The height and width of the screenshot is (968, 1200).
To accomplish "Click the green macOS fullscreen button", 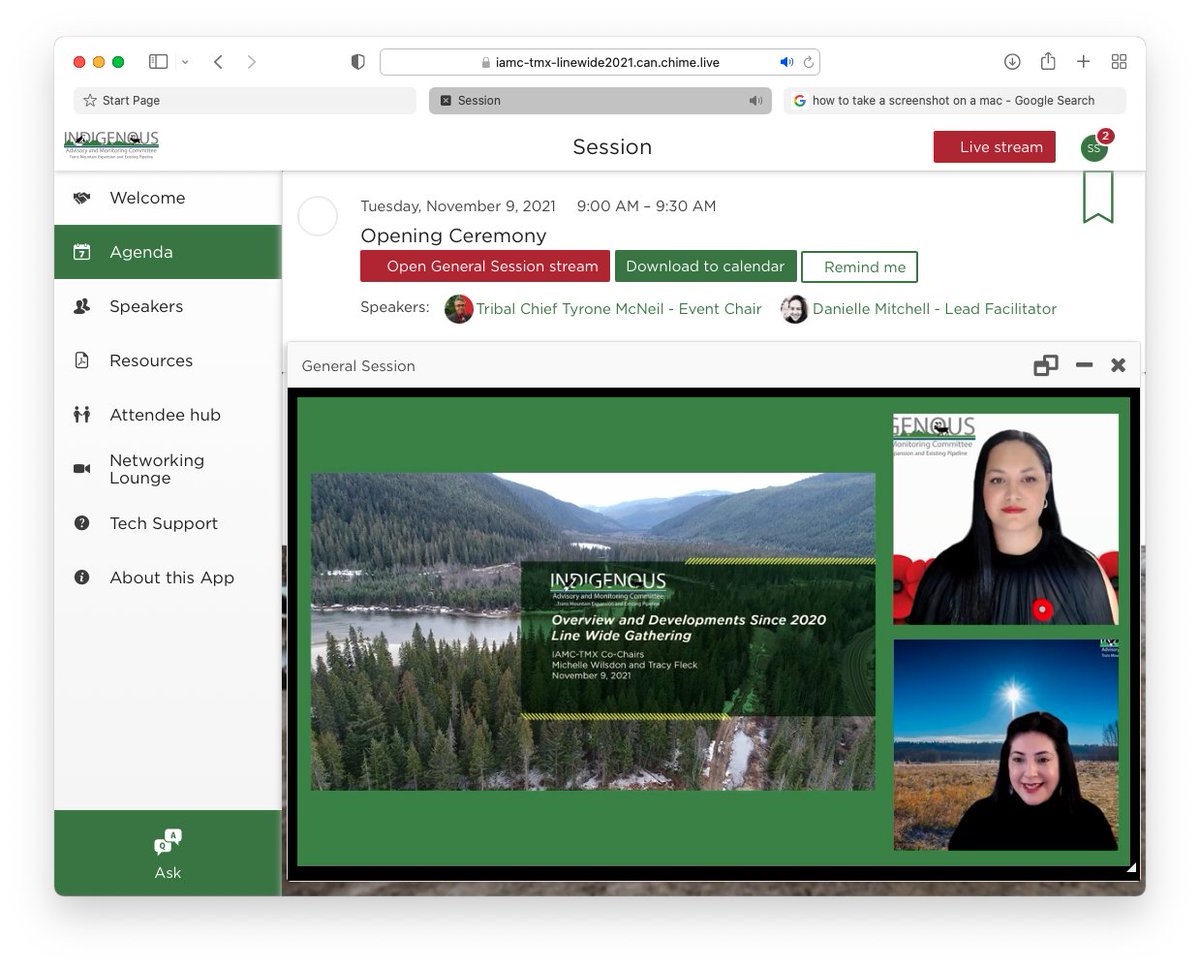I will point(118,62).
